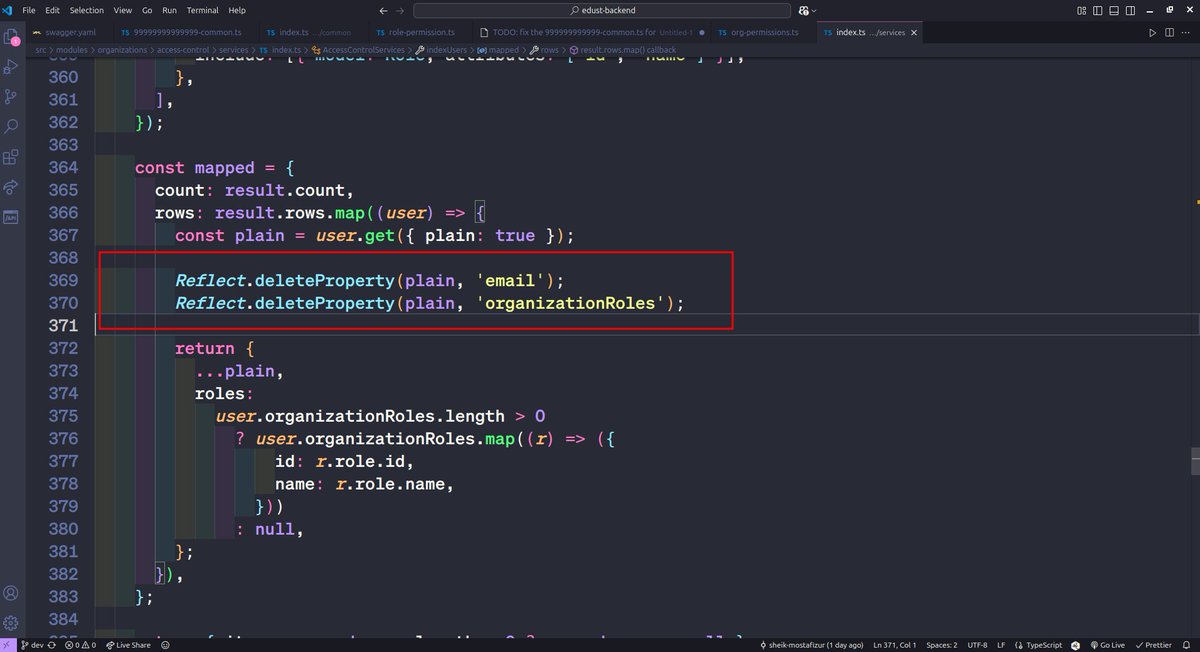Click the notifications bell in status bar
This screenshot has height=652, width=1200.
[1186, 645]
